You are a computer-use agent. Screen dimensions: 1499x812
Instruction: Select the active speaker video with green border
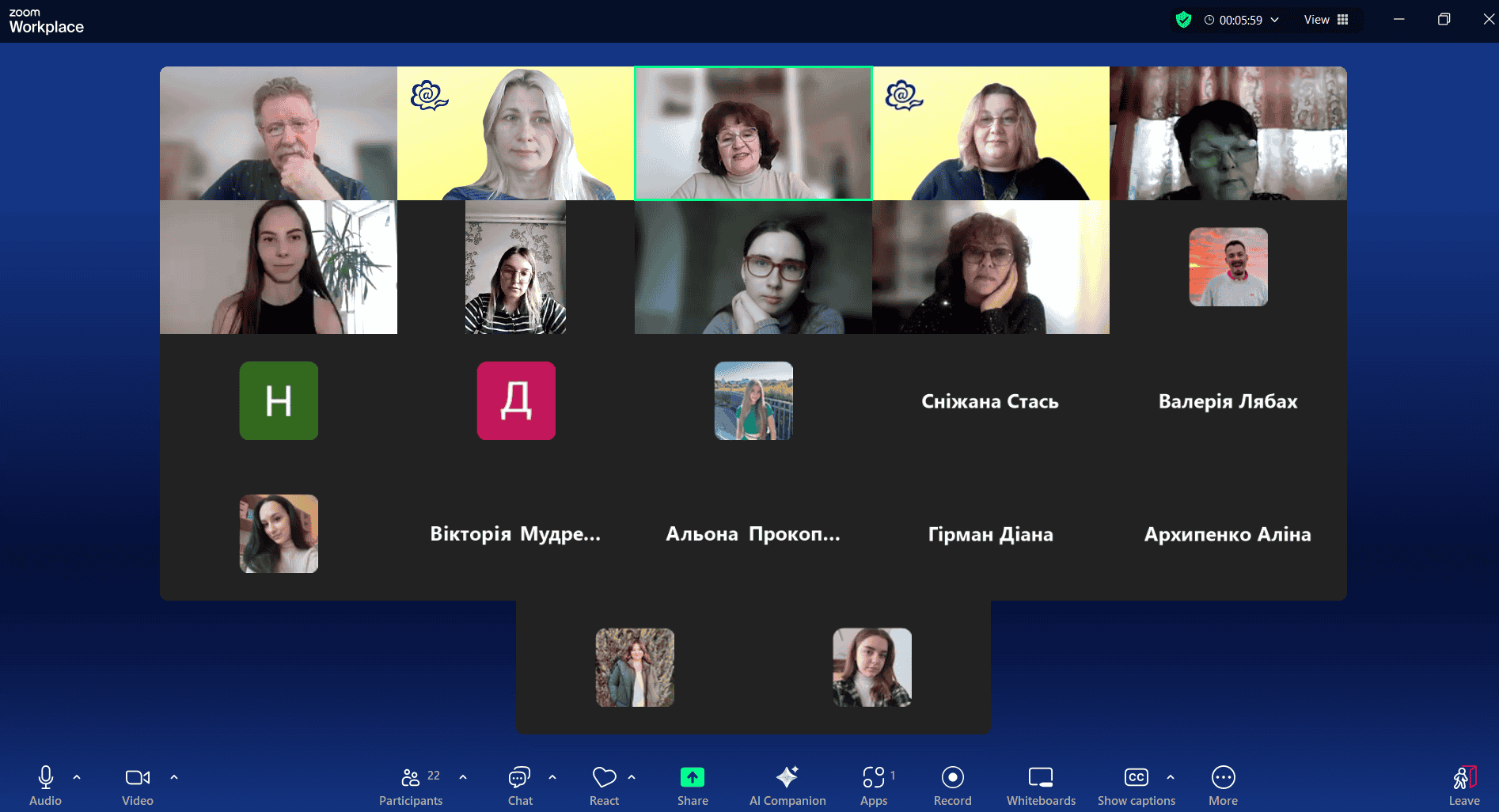(x=753, y=133)
